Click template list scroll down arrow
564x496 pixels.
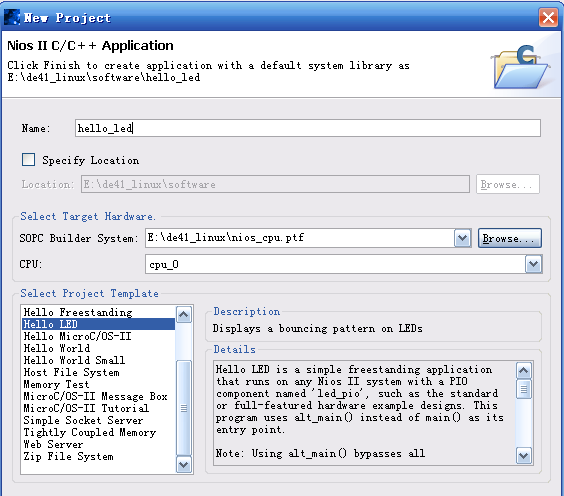click(x=184, y=464)
